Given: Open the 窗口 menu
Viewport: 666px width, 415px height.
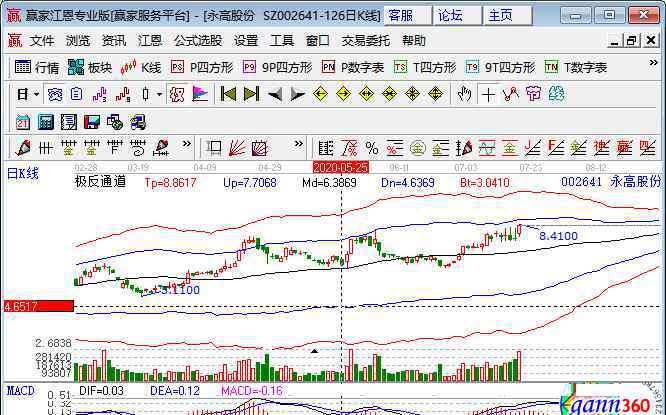Looking at the screenshot, I should click(318, 41).
